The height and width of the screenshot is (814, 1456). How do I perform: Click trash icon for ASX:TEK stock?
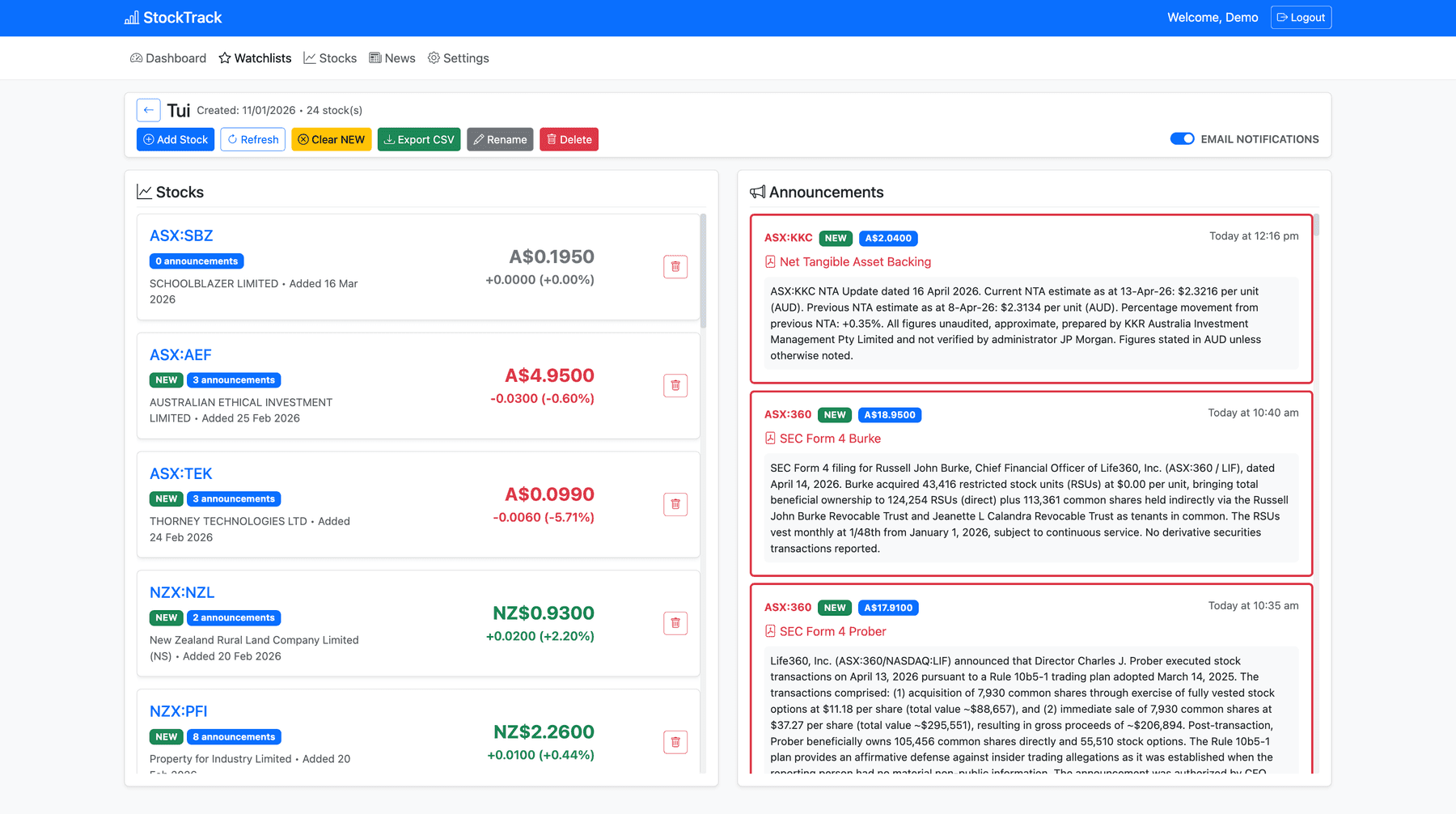(675, 505)
